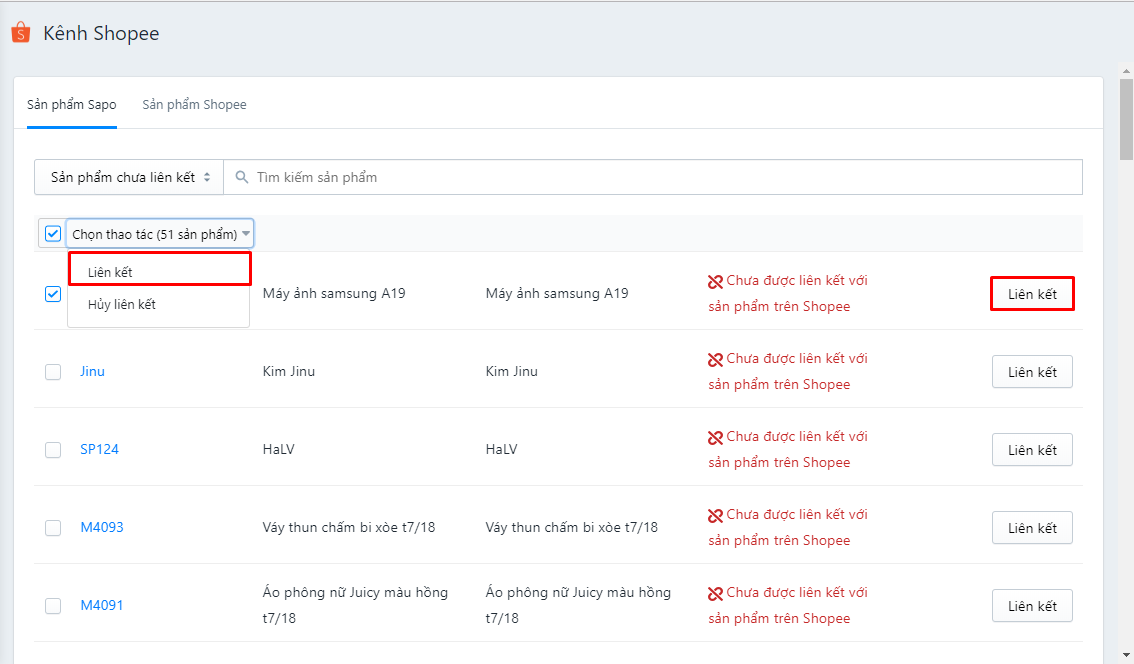The width and height of the screenshot is (1134, 664).
Task: Click the Liên kết button on the SP124 row
Action: (1032, 449)
